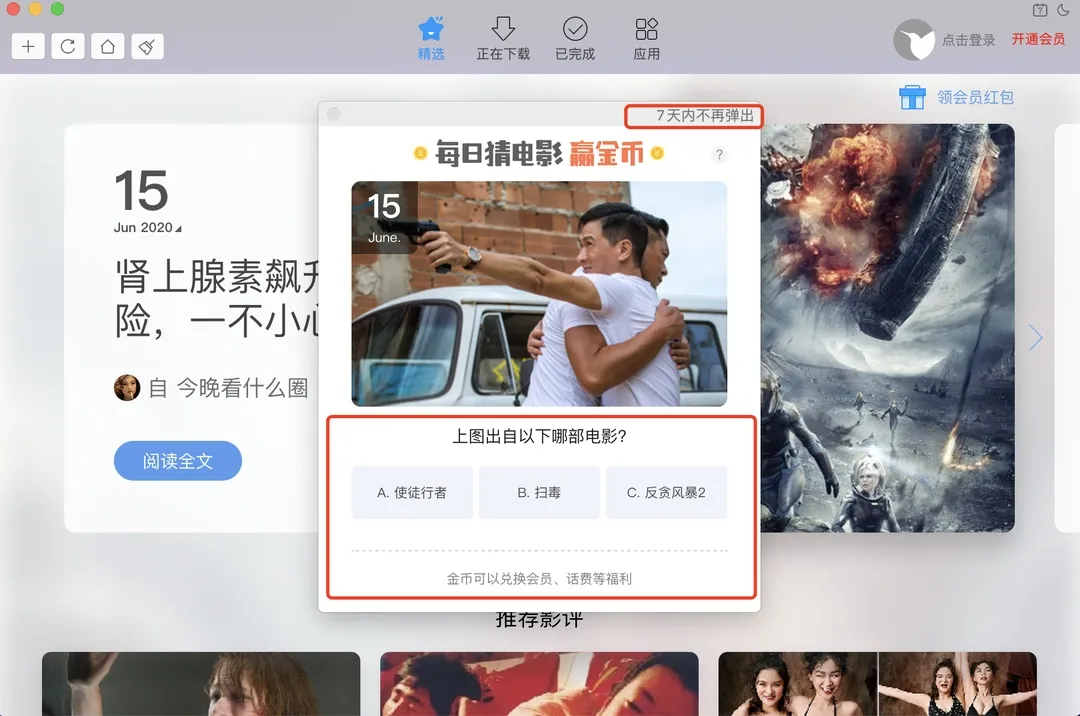Click the plus icon to add new download
The width and height of the screenshot is (1080, 716).
click(x=28, y=46)
